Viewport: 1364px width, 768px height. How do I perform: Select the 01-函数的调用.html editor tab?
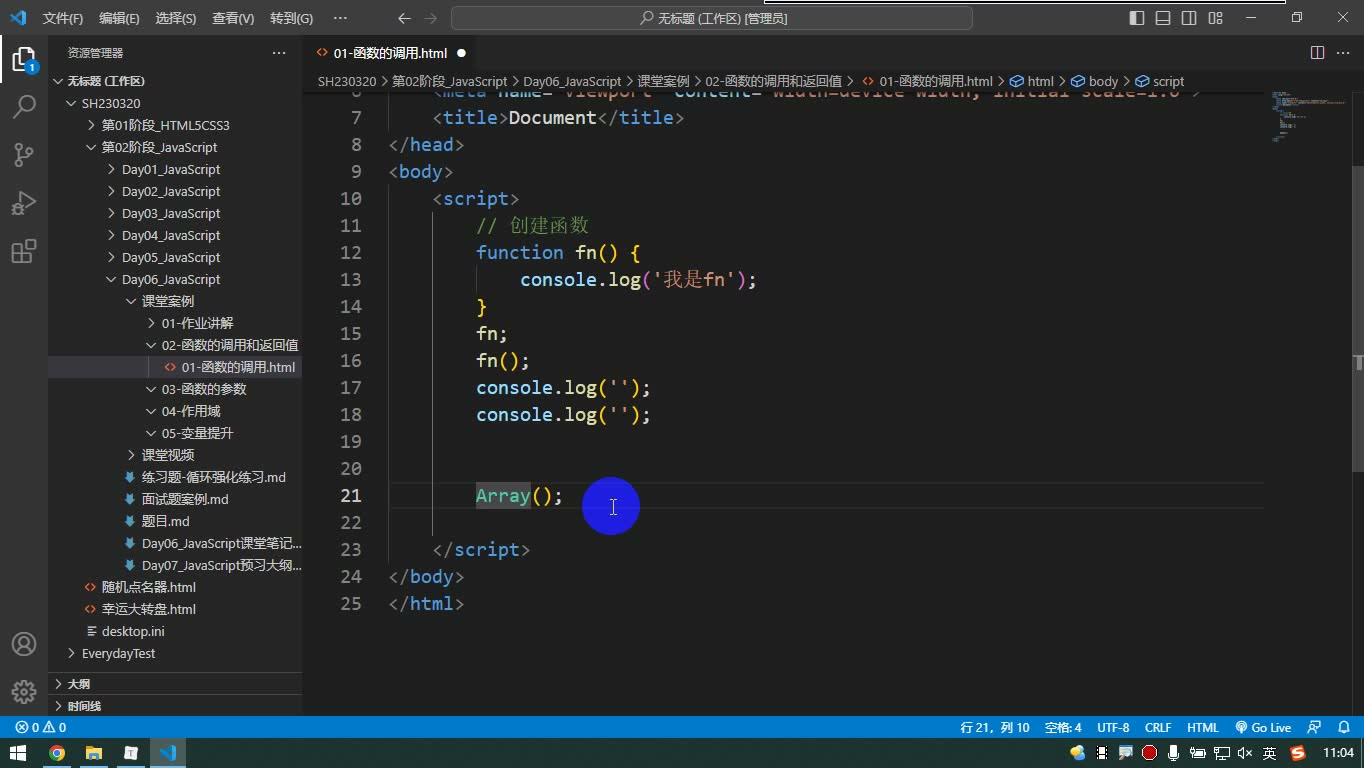[x=390, y=53]
